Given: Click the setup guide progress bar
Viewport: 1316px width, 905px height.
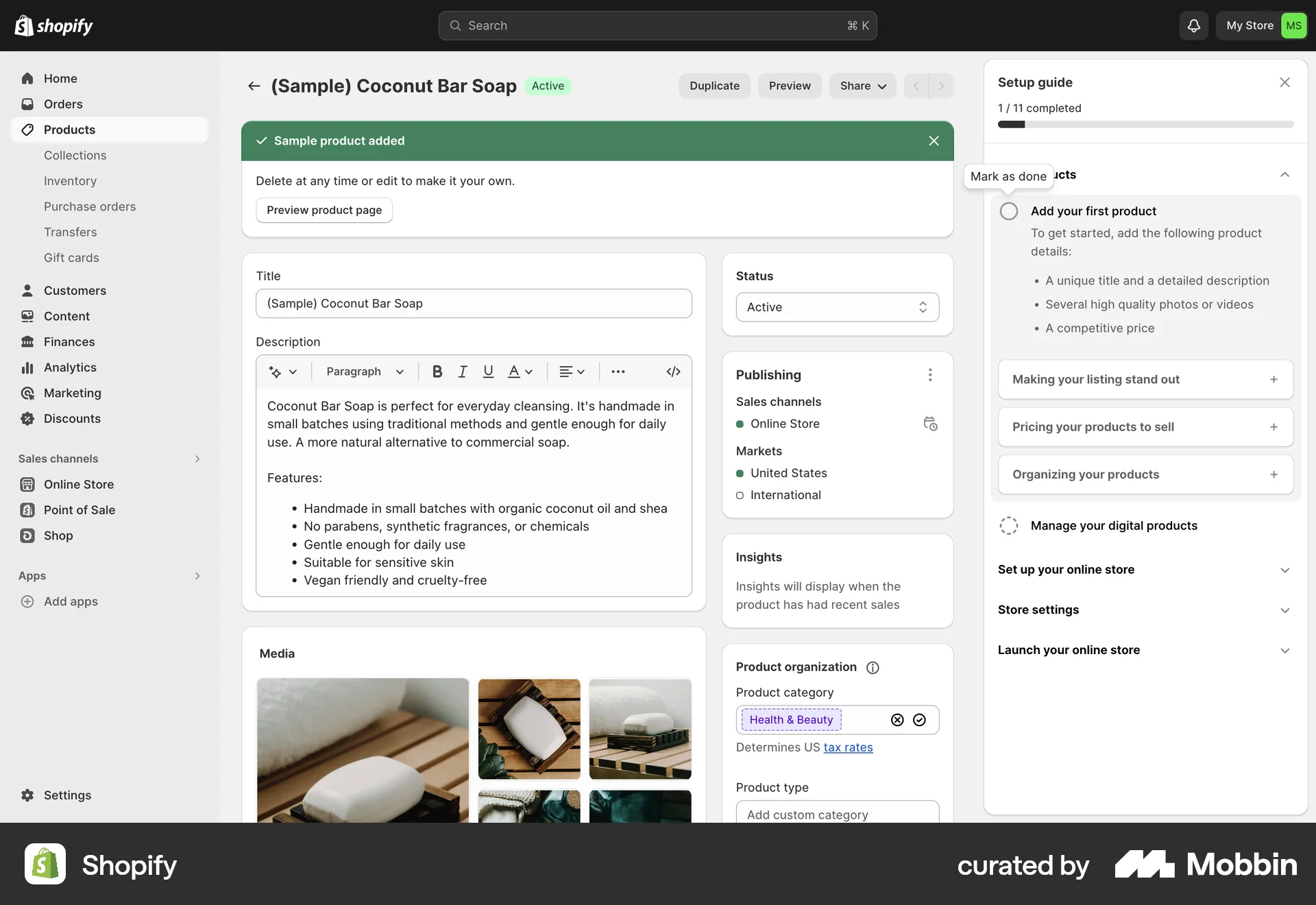Looking at the screenshot, I should click(x=1145, y=124).
